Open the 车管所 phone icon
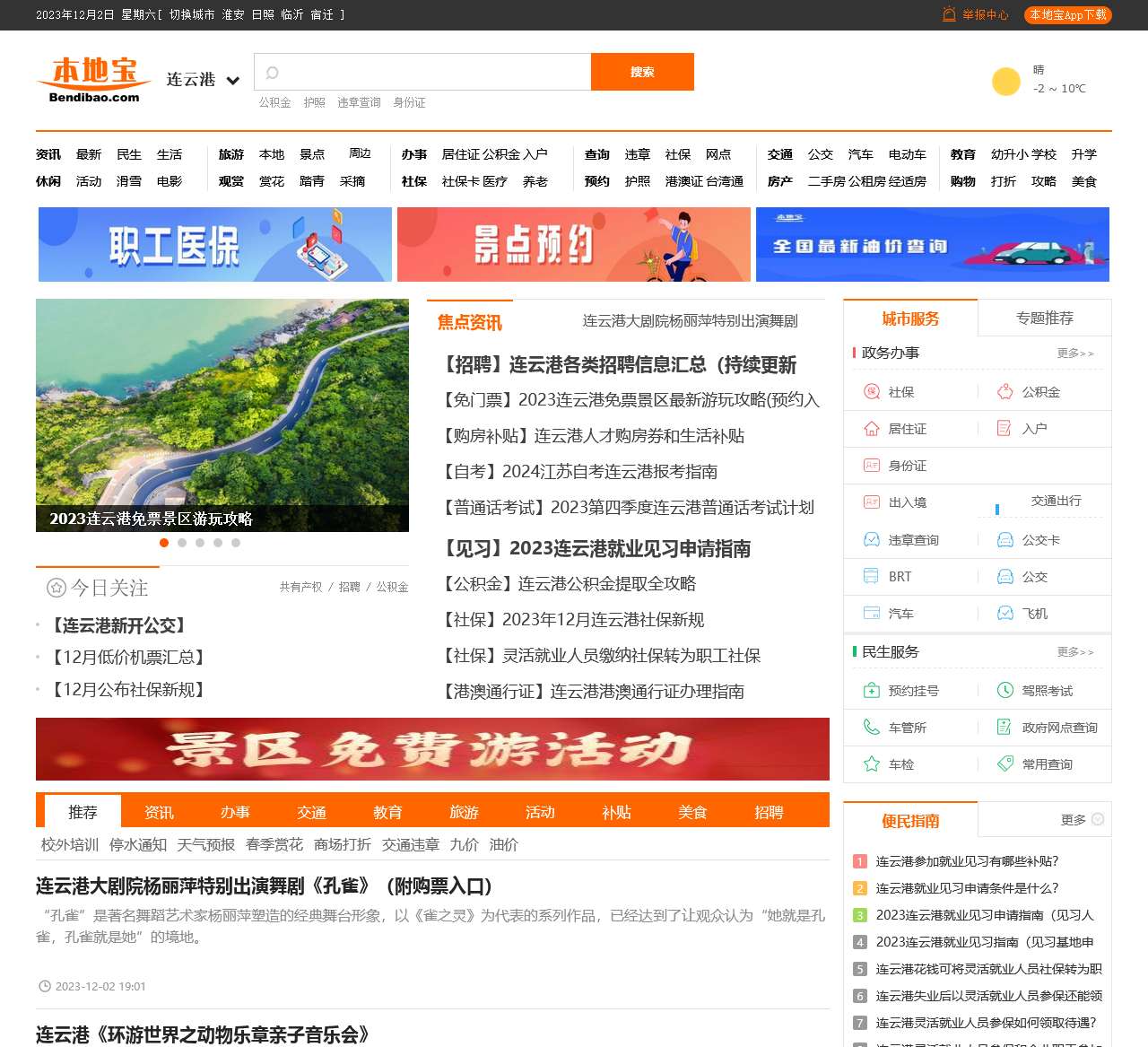The image size is (1148, 1047). click(871, 728)
